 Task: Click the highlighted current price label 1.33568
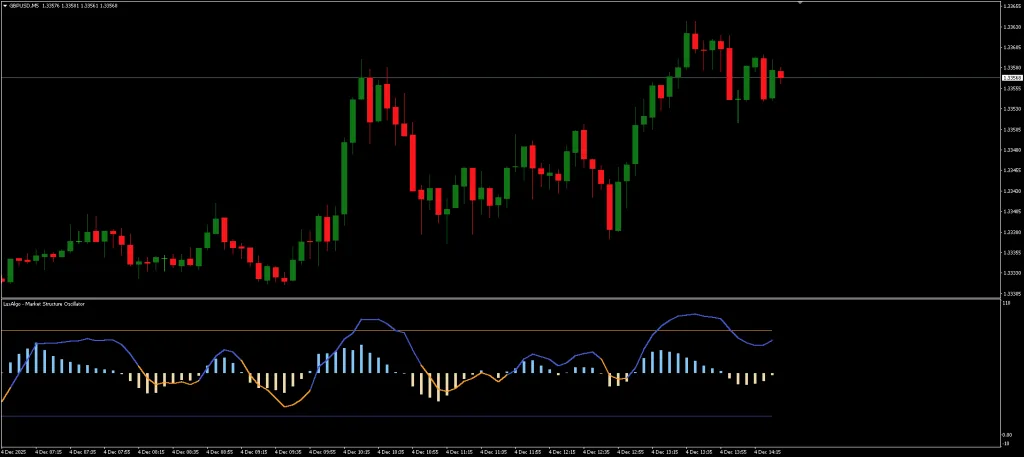click(1010, 77)
